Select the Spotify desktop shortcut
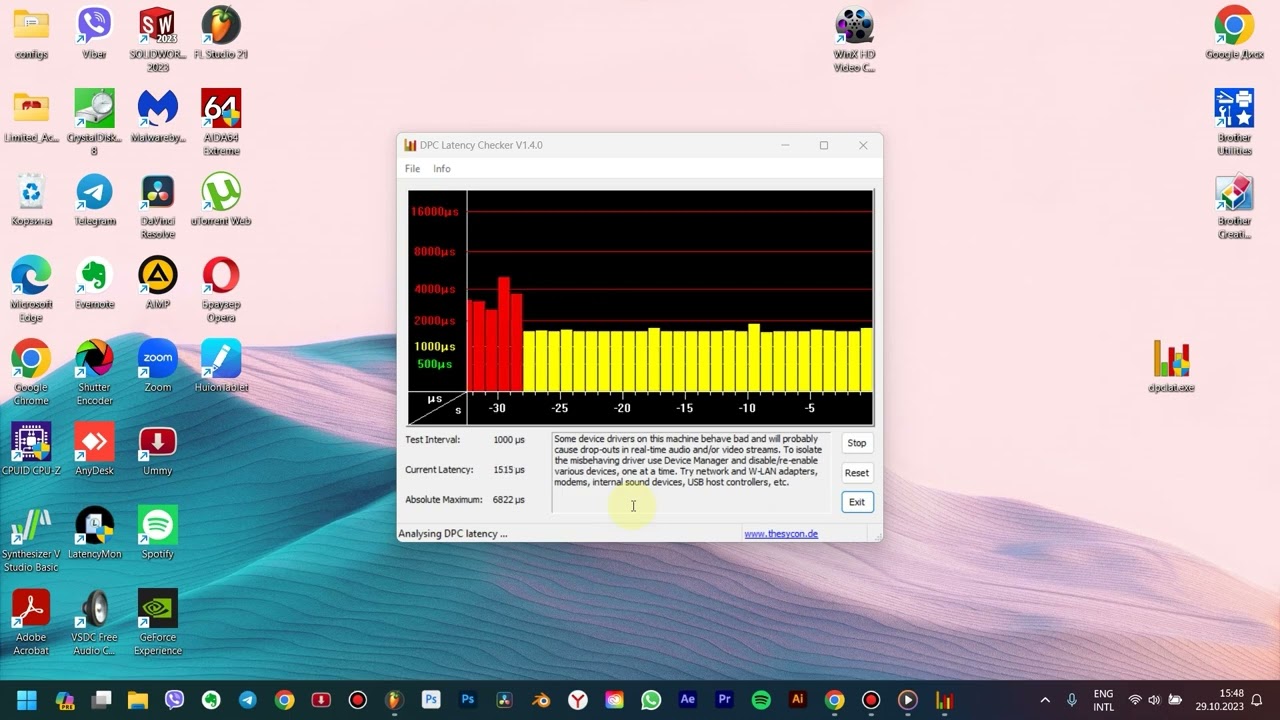Viewport: 1280px width, 720px height. point(158,532)
